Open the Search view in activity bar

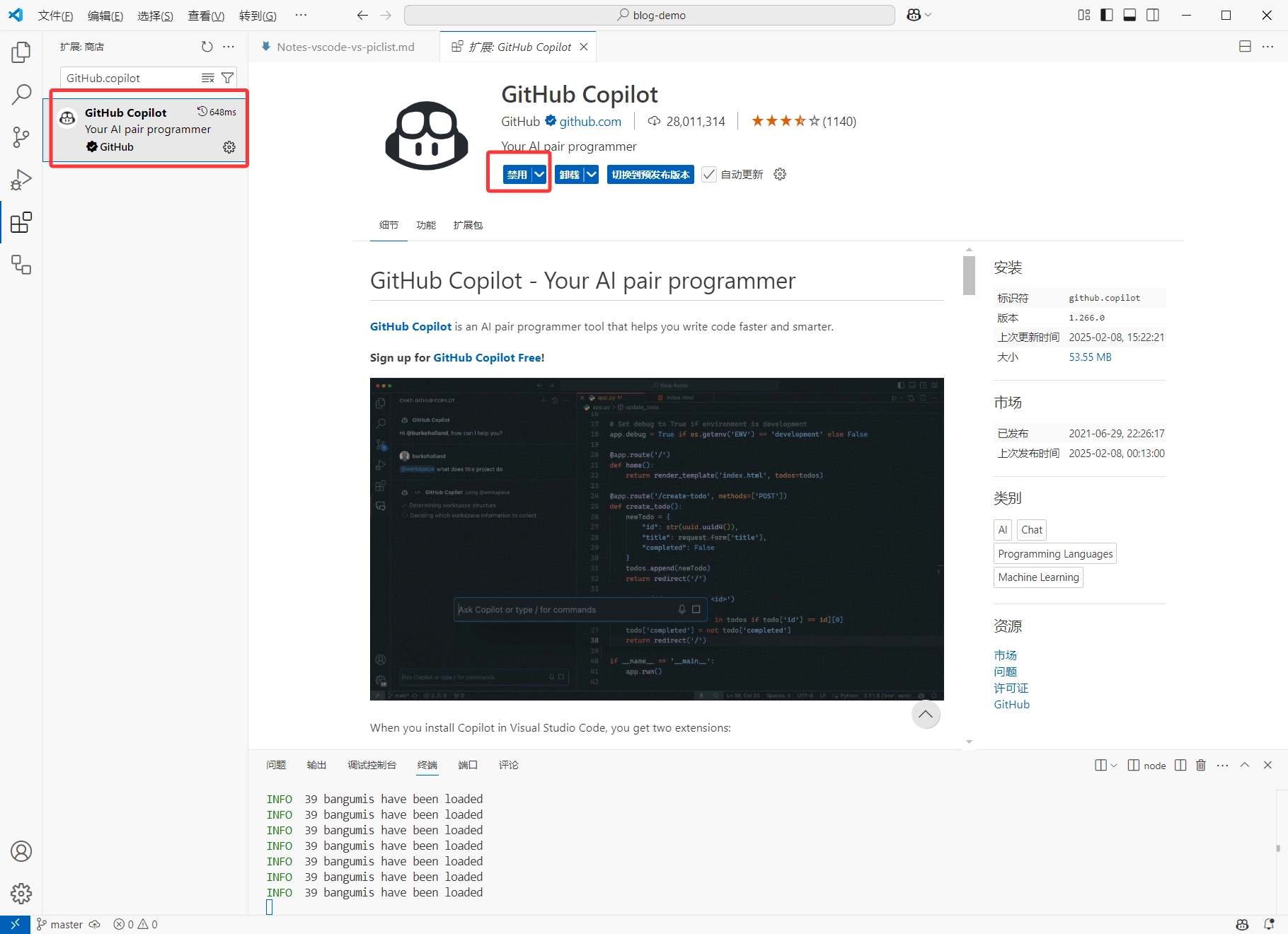click(x=21, y=94)
